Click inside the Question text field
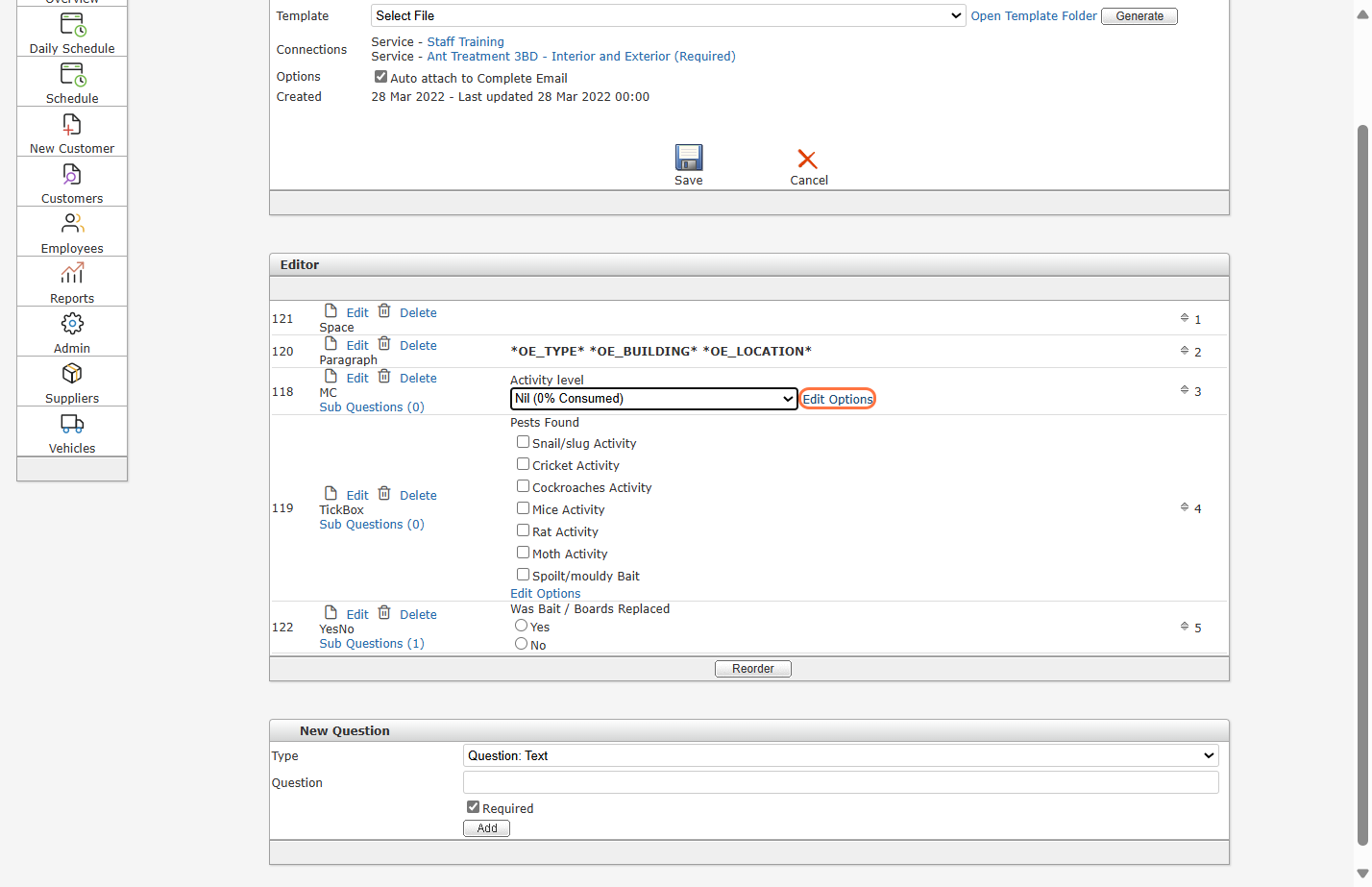This screenshot has height=887, width=1372. click(841, 783)
